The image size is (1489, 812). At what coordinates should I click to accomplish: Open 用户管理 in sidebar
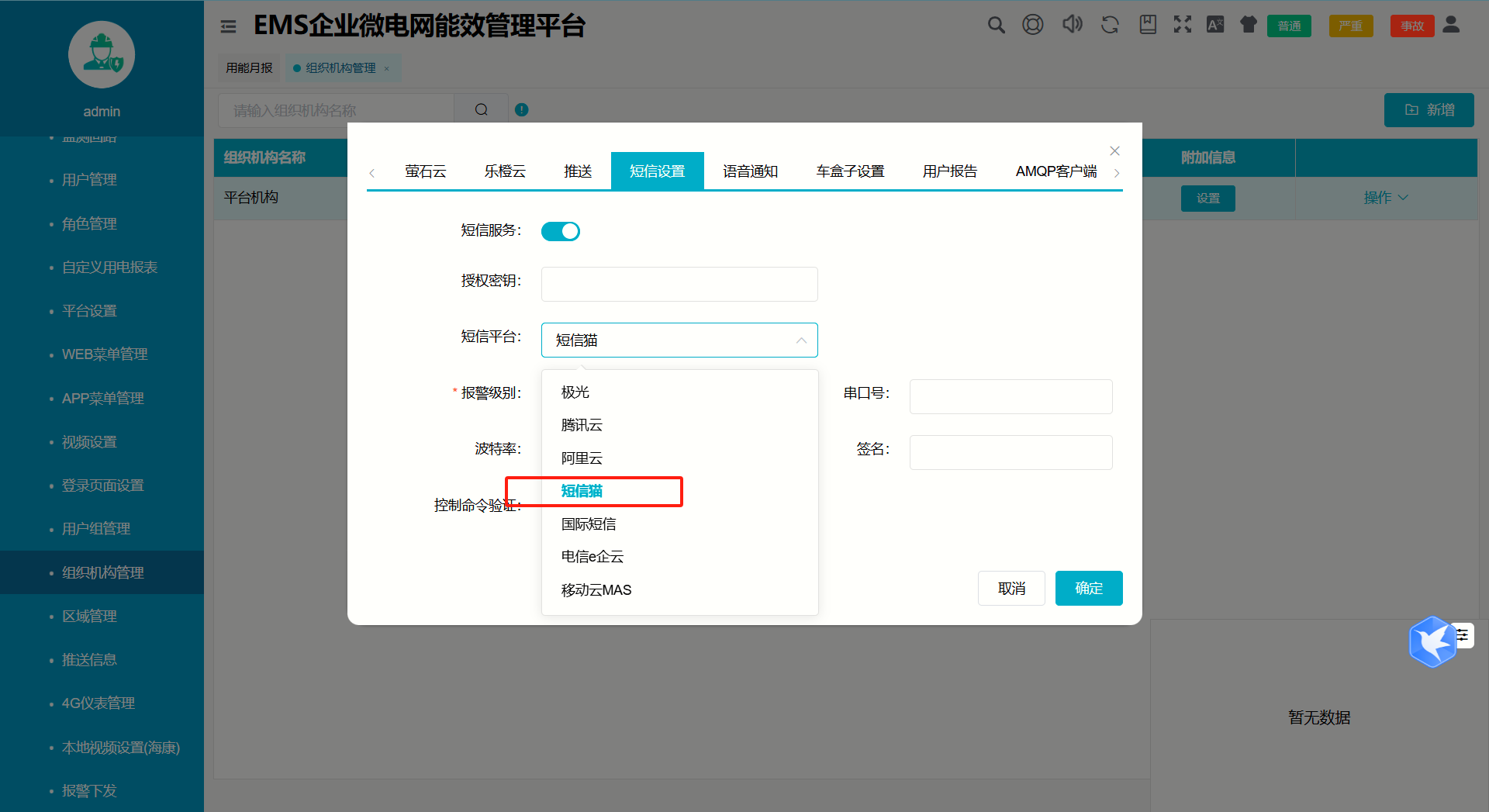(x=89, y=180)
